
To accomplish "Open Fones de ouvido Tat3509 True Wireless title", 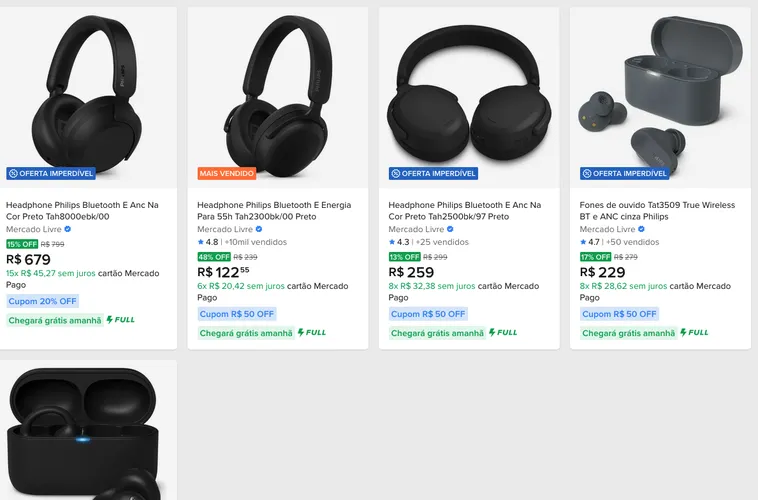I will click(x=657, y=211).
